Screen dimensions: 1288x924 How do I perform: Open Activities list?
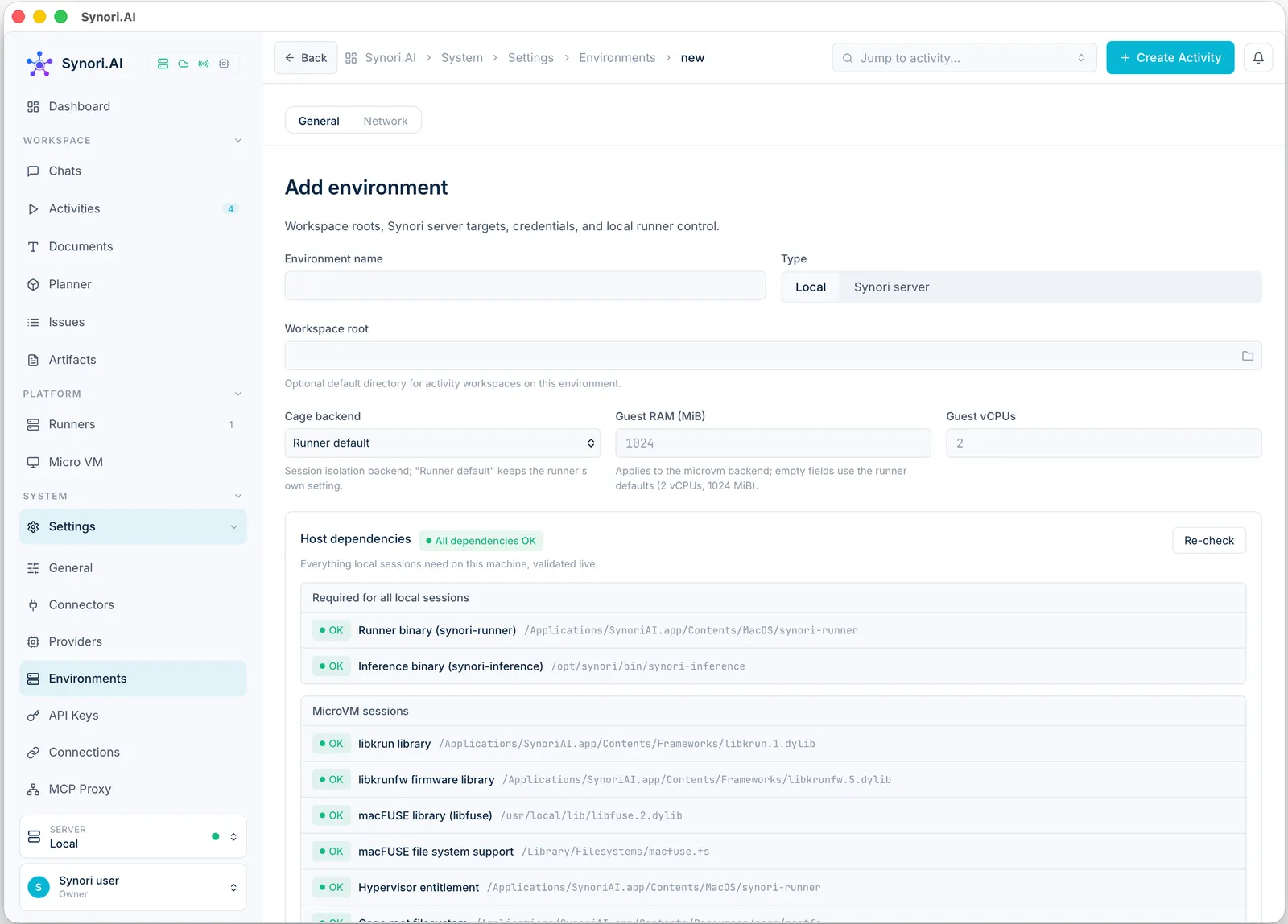pos(133,208)
